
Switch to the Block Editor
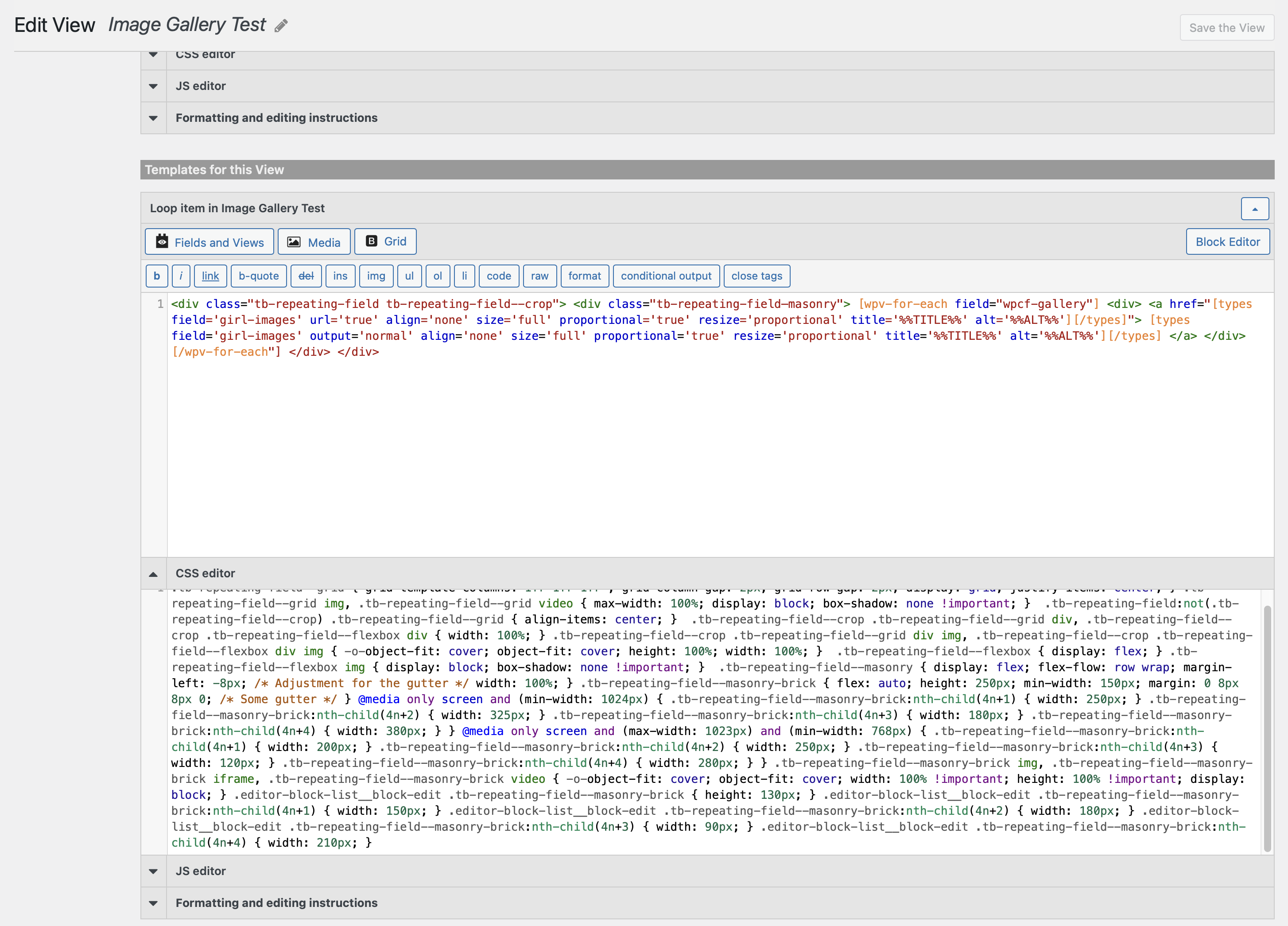(x=1227, y=242)
